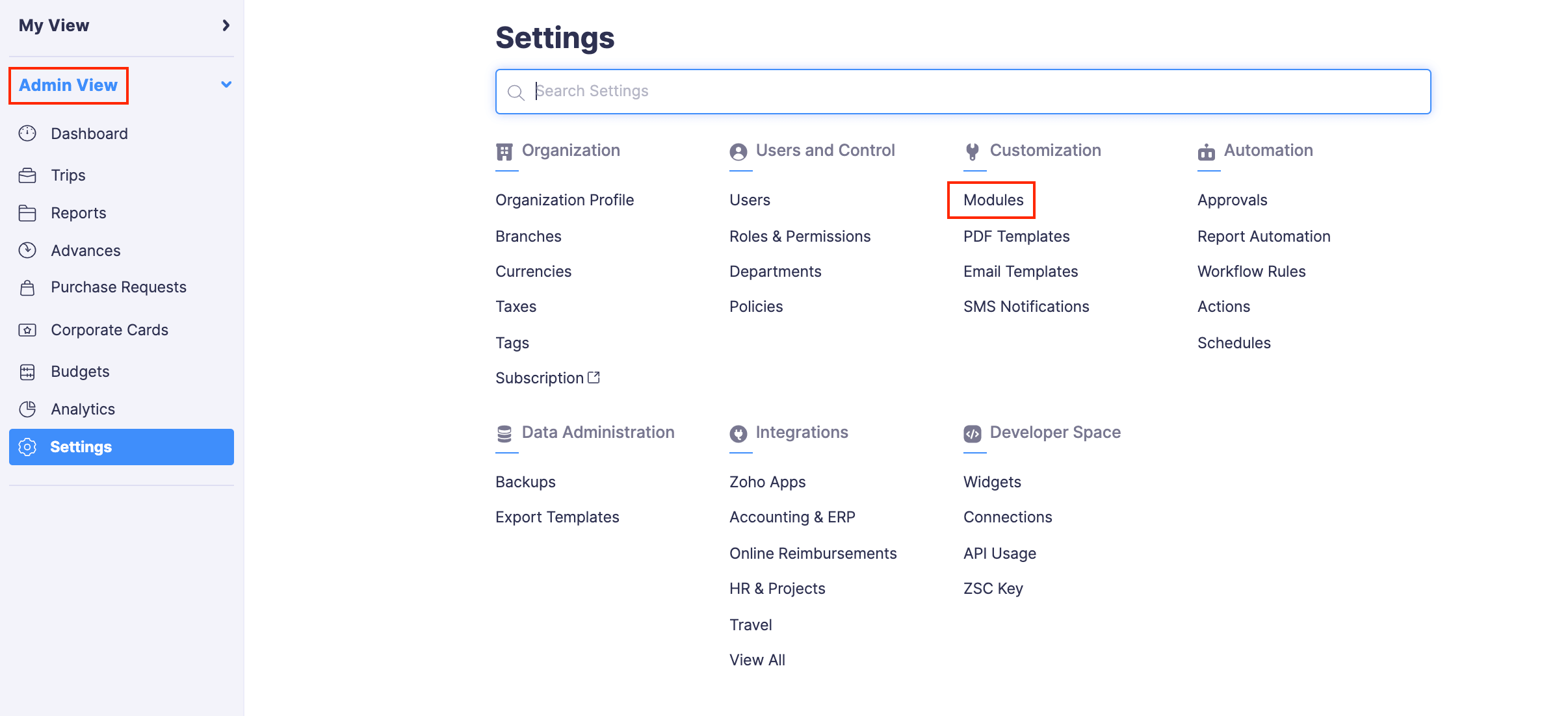Open the Admin View section label
This screenshot has width=1568, height=716.
(x=68, y=85)
